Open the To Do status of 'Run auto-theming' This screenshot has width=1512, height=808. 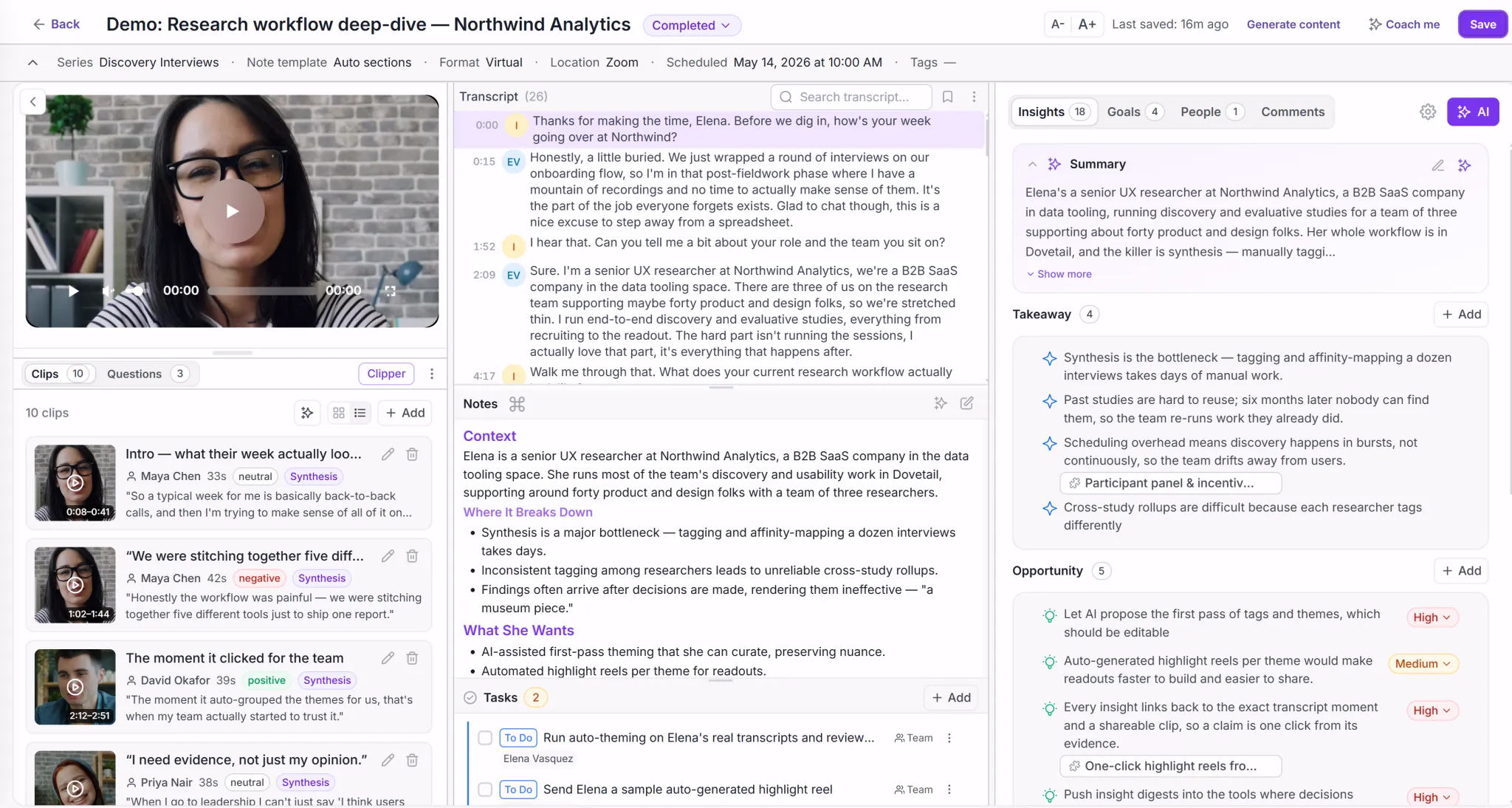518,738
